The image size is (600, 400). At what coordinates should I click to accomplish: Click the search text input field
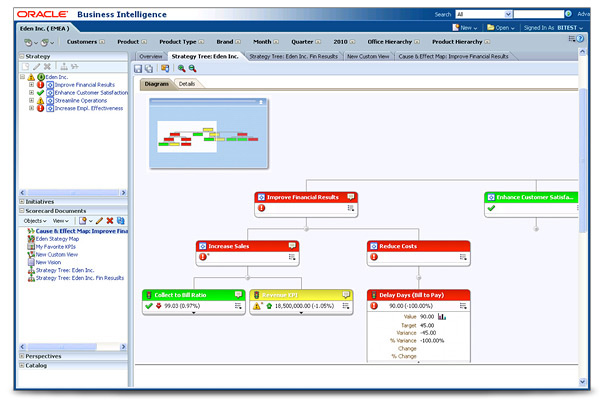point(538,14)
